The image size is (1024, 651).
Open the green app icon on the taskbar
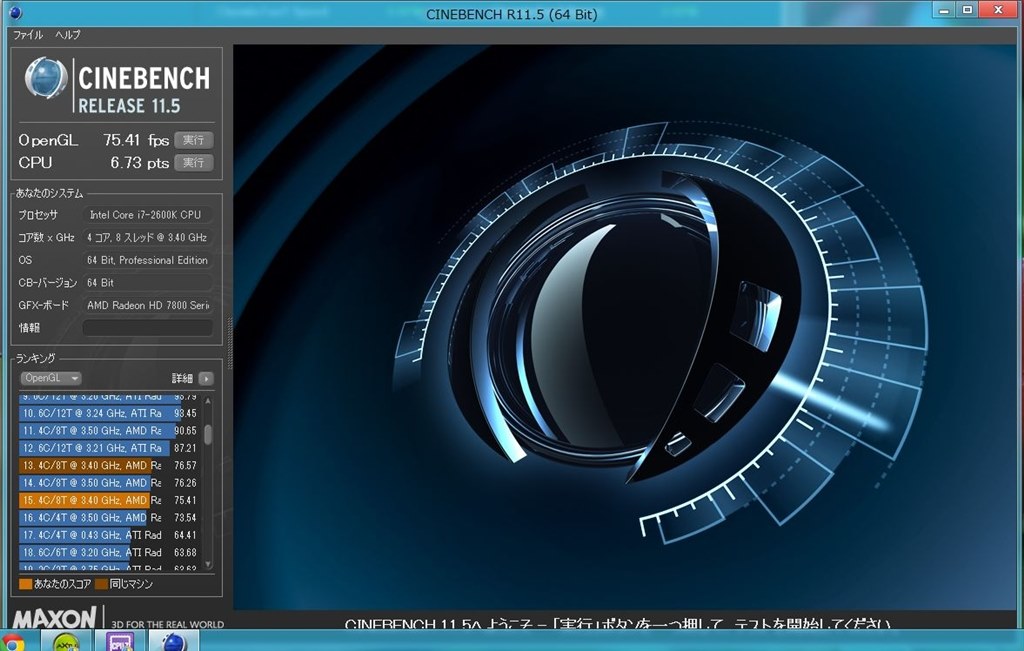[65, 642]
